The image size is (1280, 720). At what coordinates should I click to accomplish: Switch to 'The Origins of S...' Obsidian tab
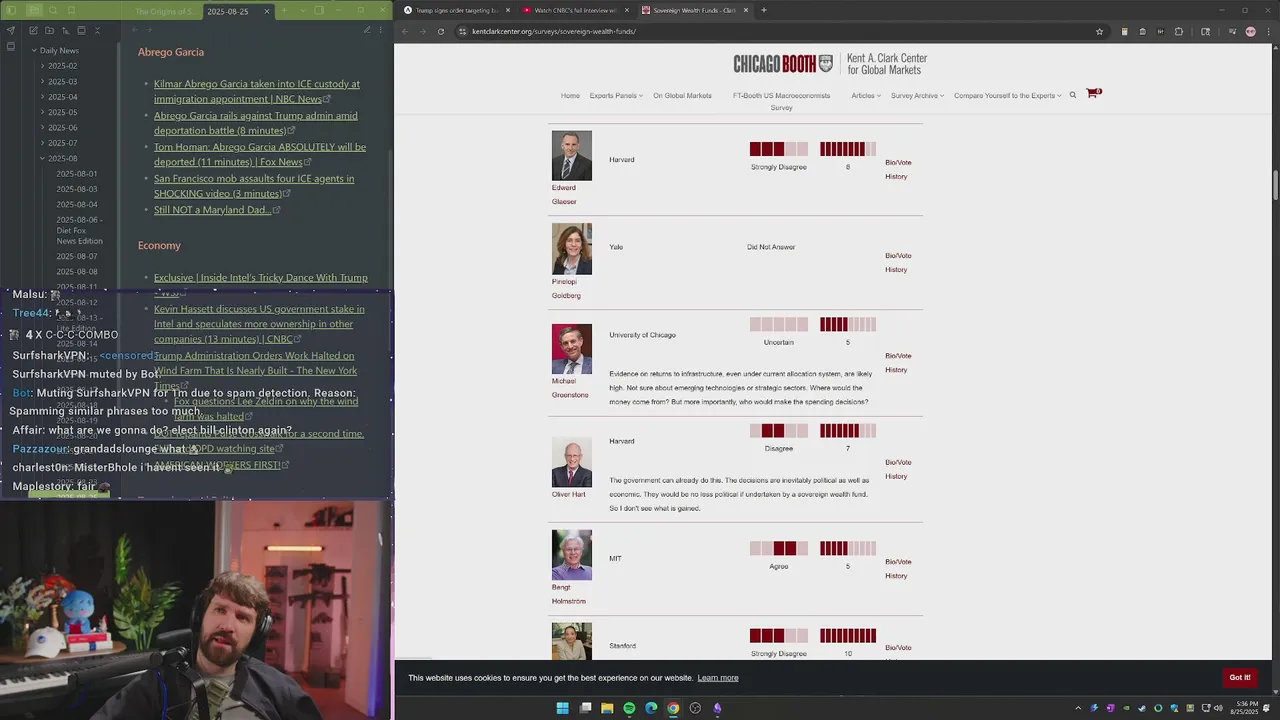(x=163, y=11)
